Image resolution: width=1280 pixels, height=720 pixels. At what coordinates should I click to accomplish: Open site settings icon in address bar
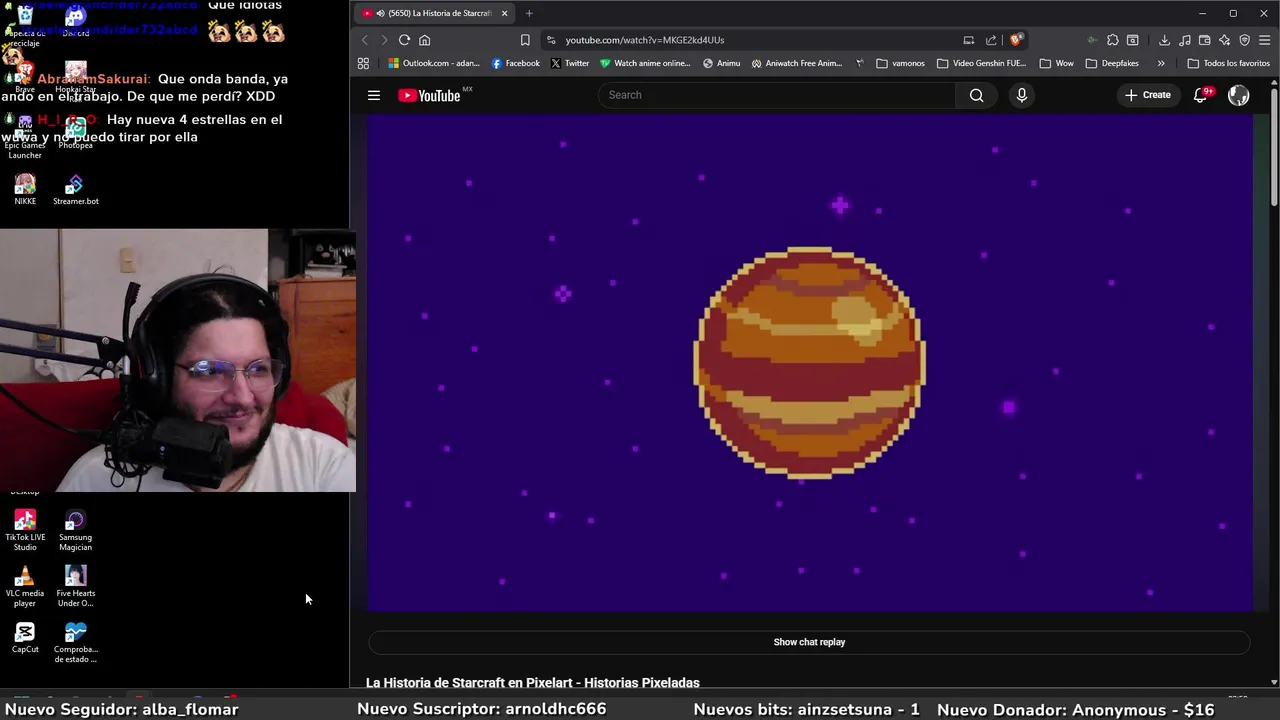click(551, 40)
